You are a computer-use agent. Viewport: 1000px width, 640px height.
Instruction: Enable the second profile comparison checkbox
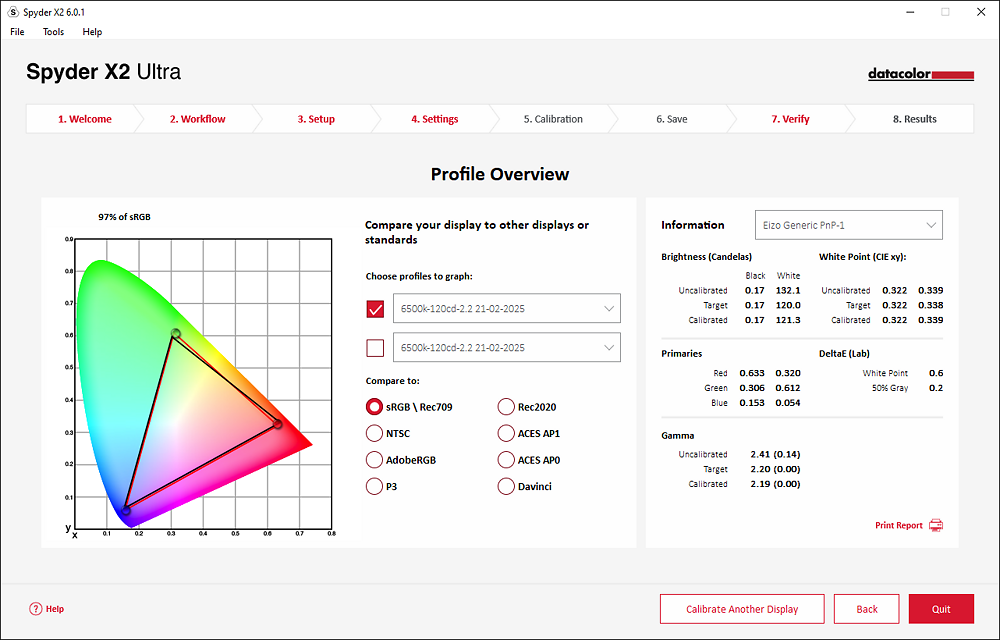(374, 348)
